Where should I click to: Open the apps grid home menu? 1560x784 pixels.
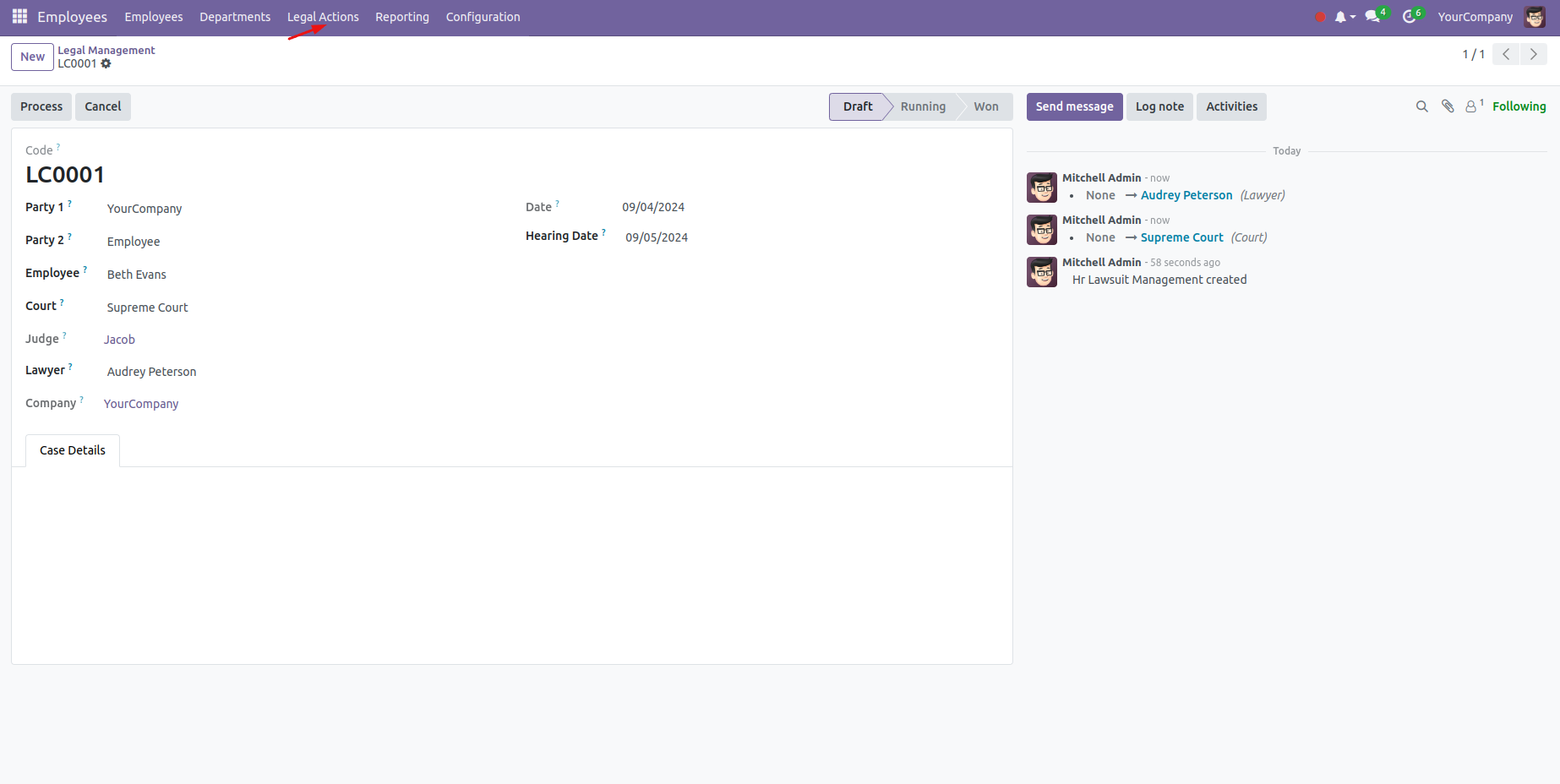tap(19, 17)
